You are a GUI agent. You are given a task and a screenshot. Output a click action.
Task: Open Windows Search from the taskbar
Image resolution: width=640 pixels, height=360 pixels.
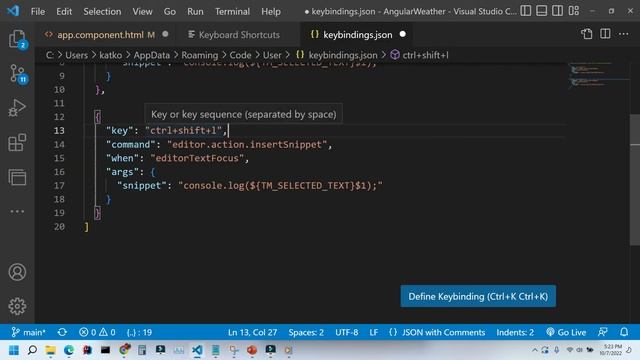tap(32, 350)
